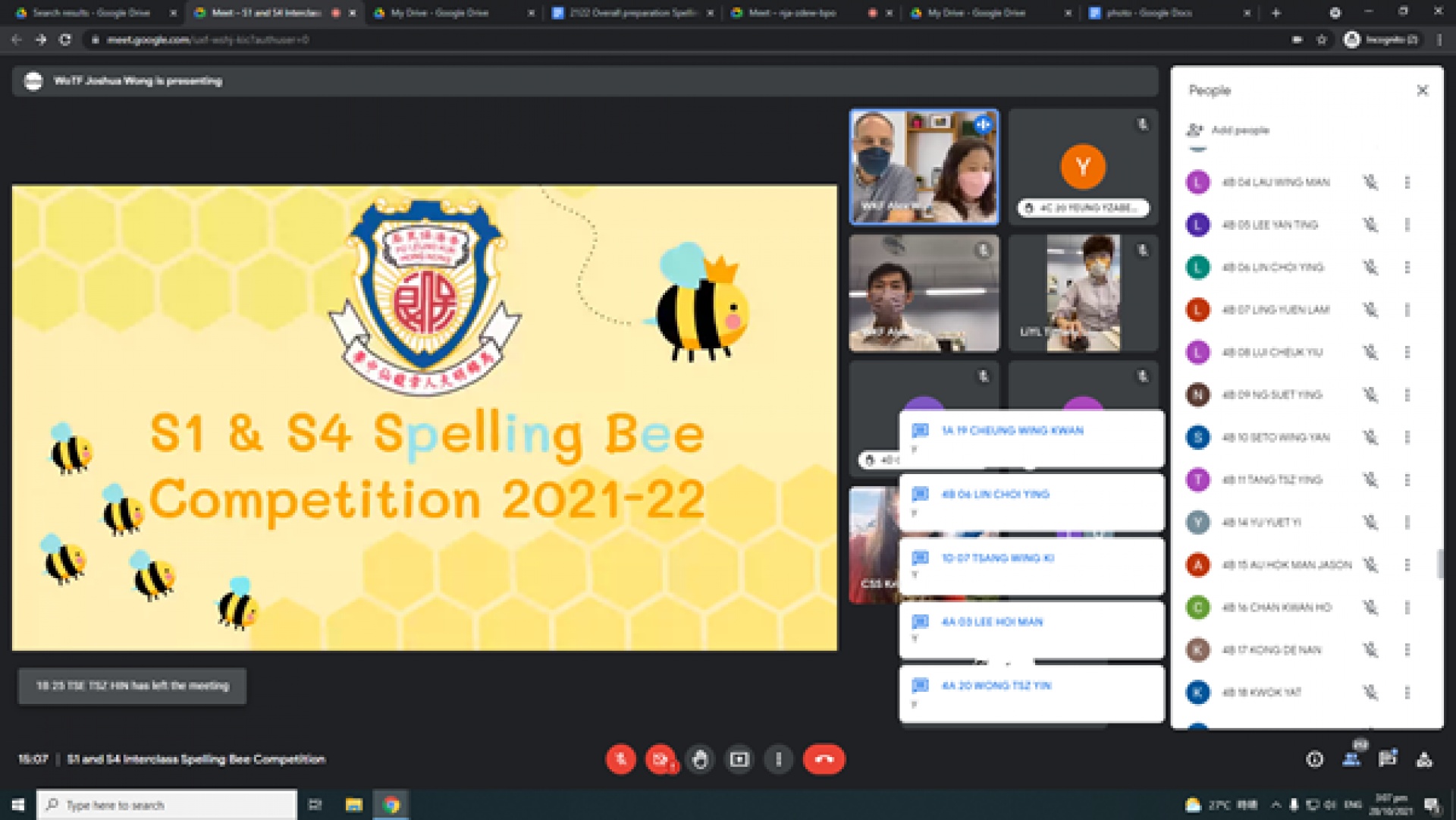This screenshot has height=820, width=1456.
Task: Click the Windows taskbar search box
Action: 167,805
